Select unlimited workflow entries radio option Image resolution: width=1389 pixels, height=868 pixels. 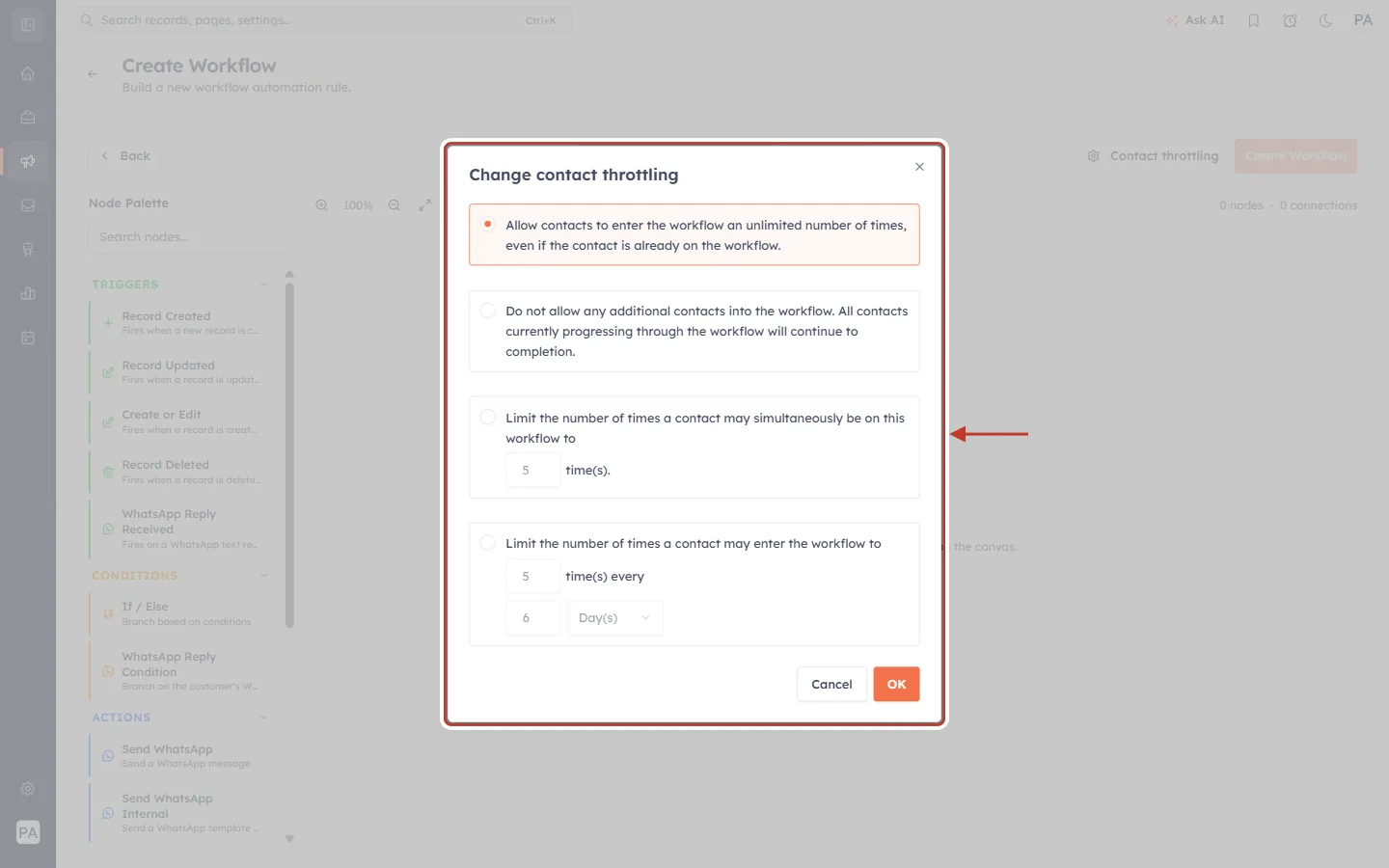pyautogui.click(x=488, y=225)
